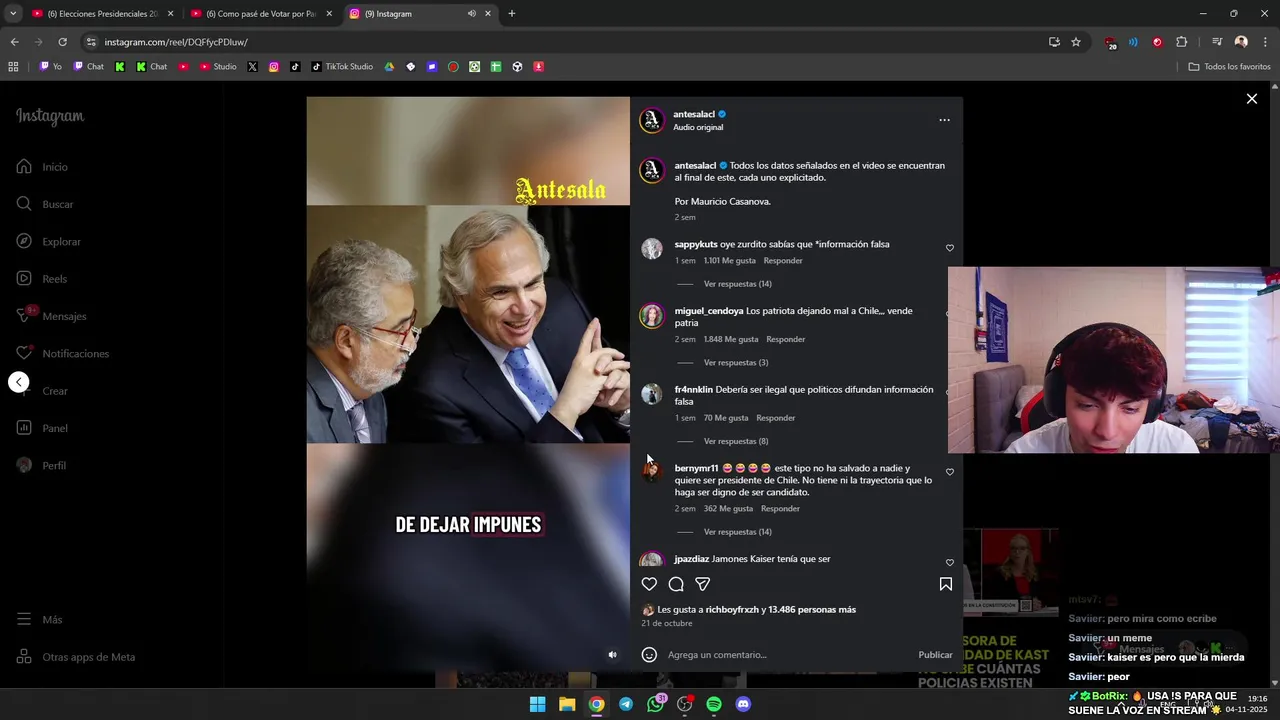Click the address bar URL

click(x=176, y=42)
